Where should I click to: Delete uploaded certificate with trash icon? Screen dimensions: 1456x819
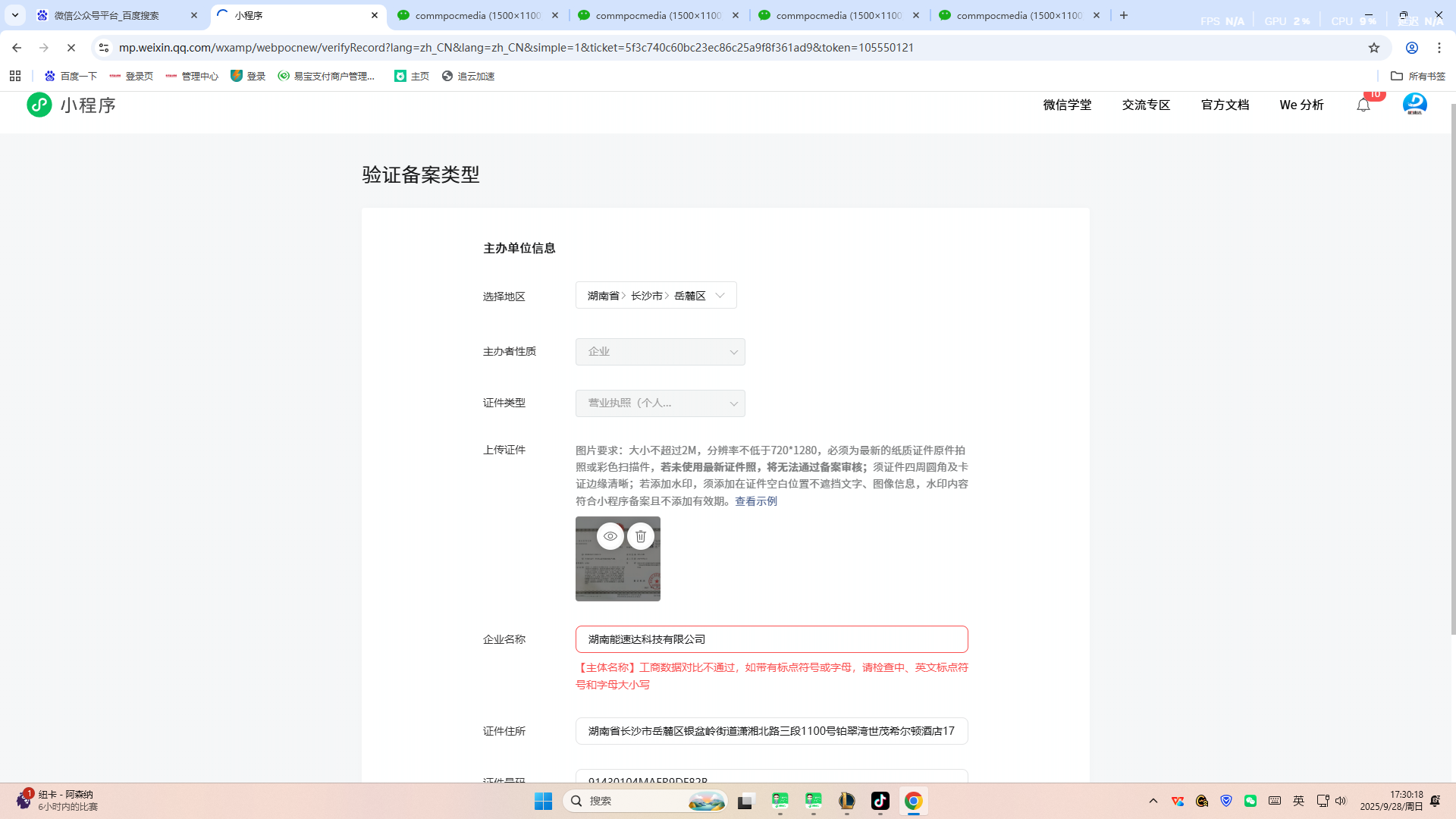pos(641,536)
